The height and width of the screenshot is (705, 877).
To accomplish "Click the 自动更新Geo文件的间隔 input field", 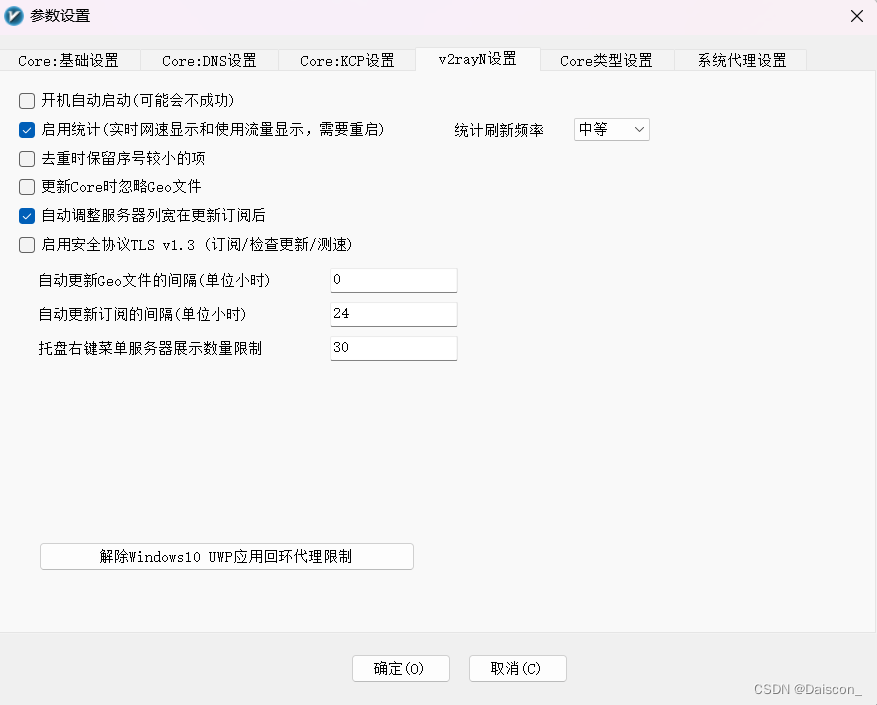I will pyautogui.click(x=394, y=280).
